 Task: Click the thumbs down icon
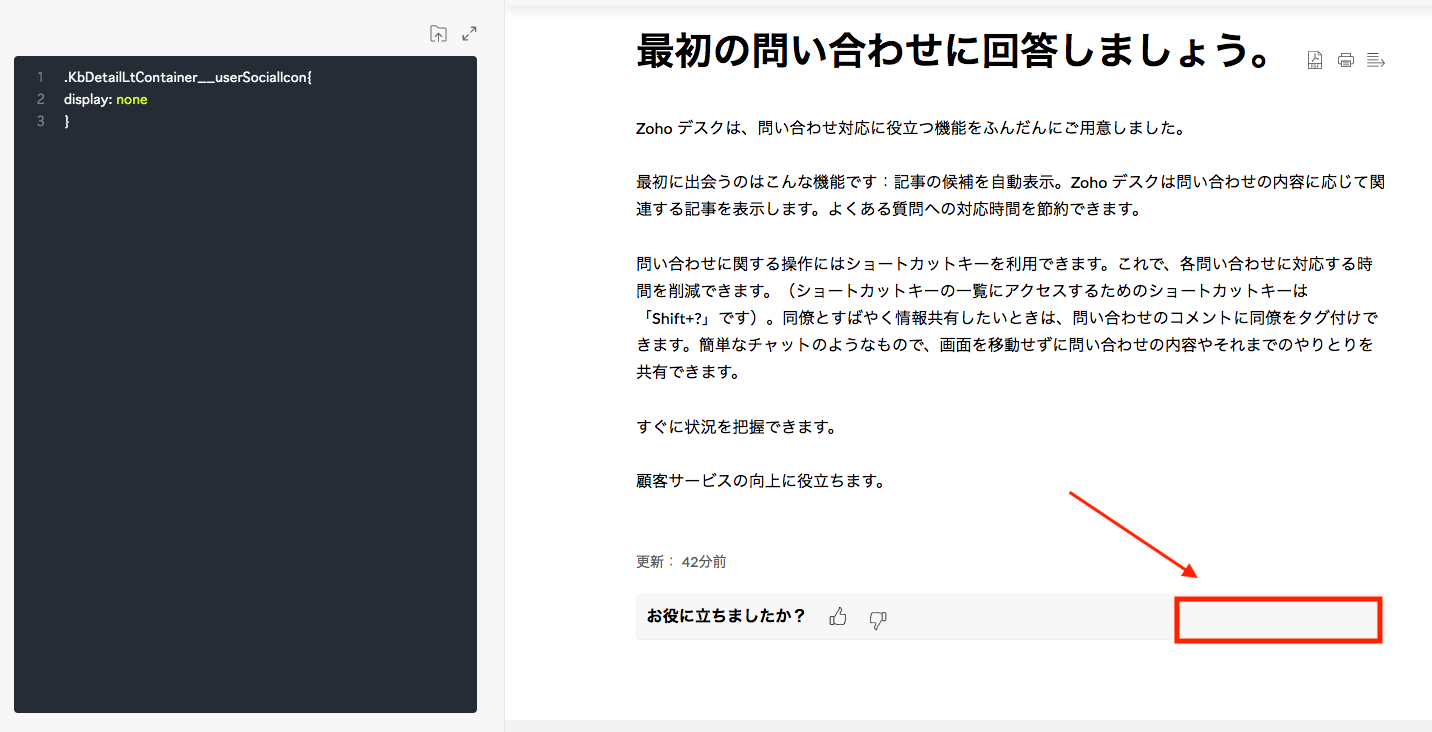click(878, 620)
